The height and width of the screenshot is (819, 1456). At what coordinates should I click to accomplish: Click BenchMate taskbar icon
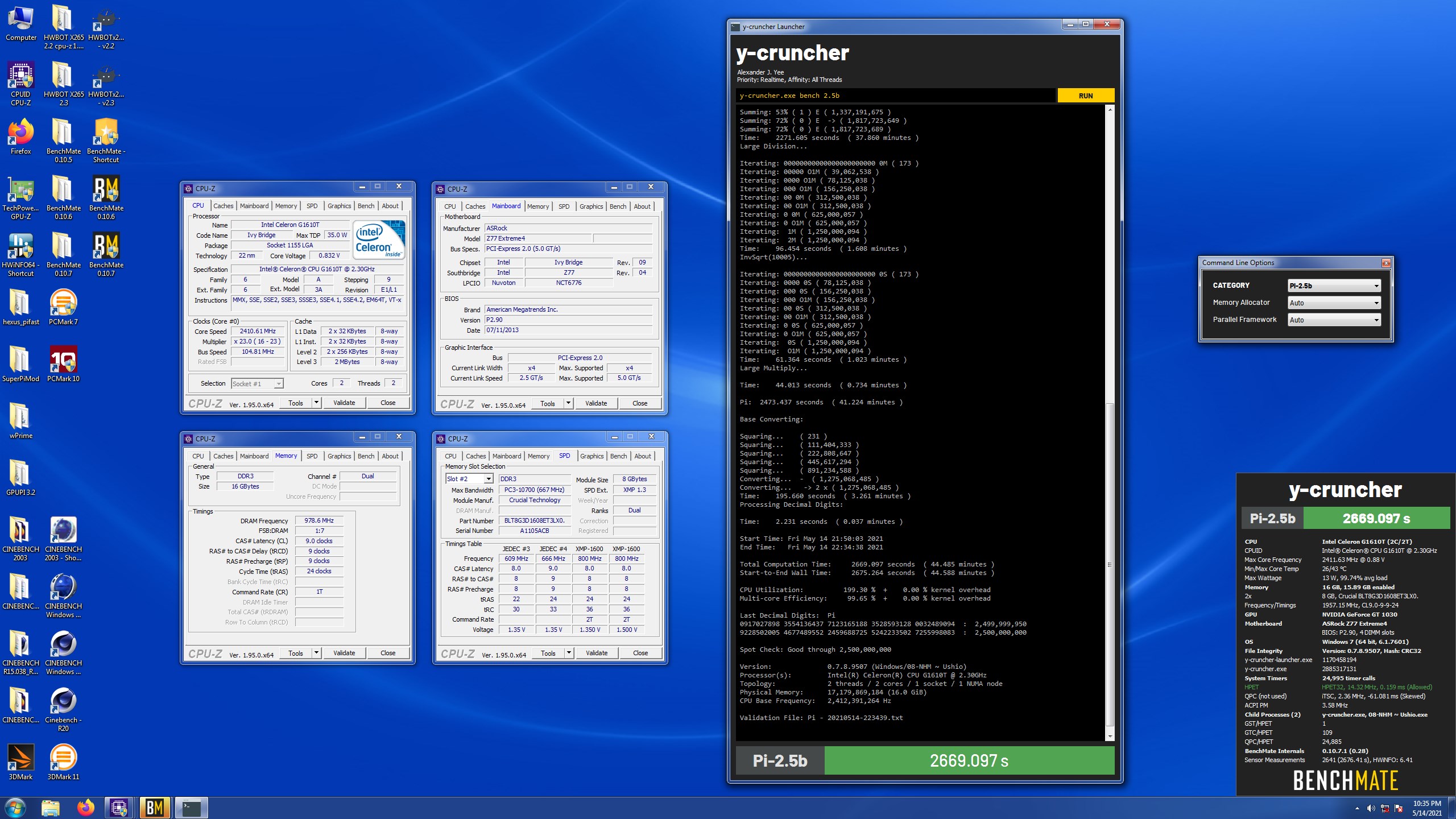(x=155, y=808)
